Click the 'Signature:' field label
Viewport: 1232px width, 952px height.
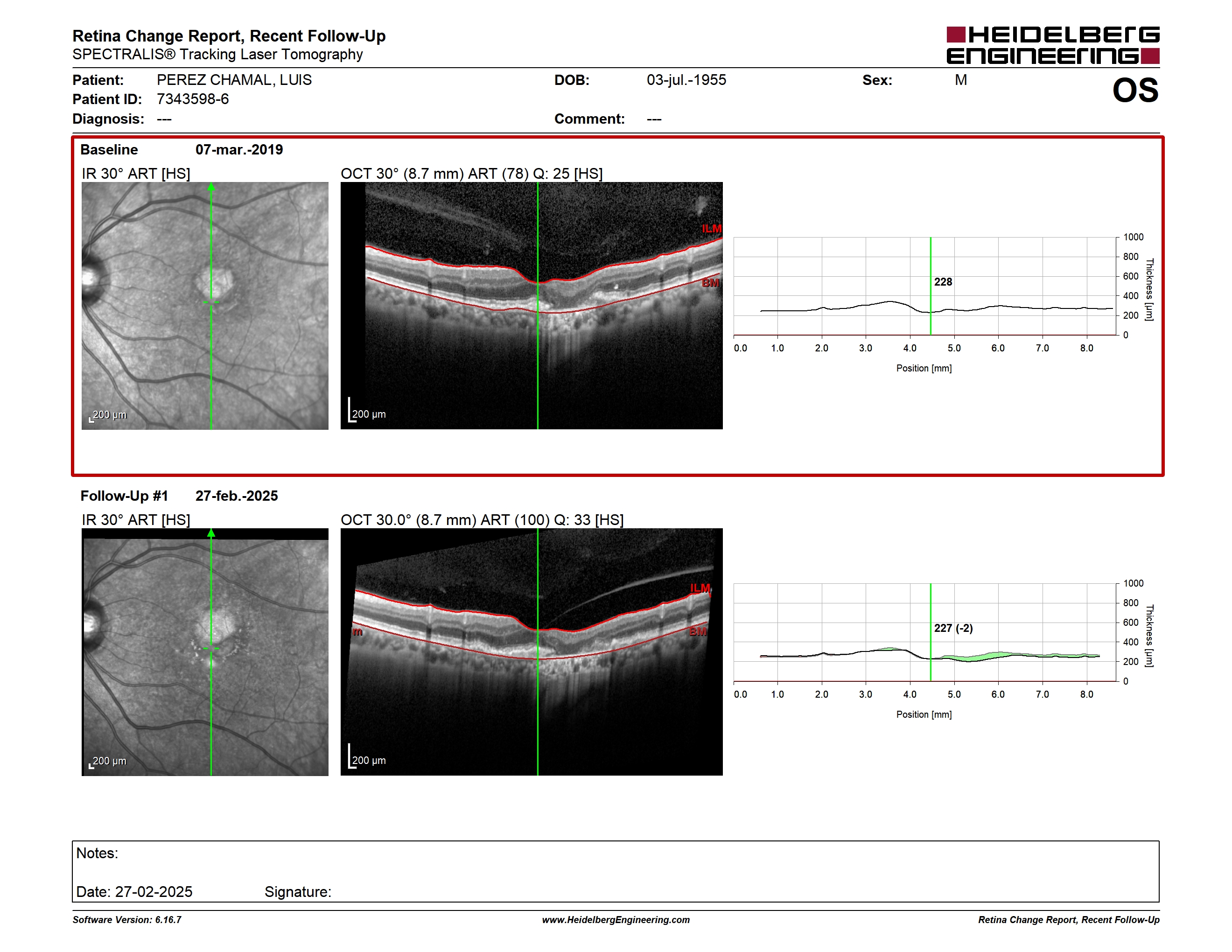(298, 892)
